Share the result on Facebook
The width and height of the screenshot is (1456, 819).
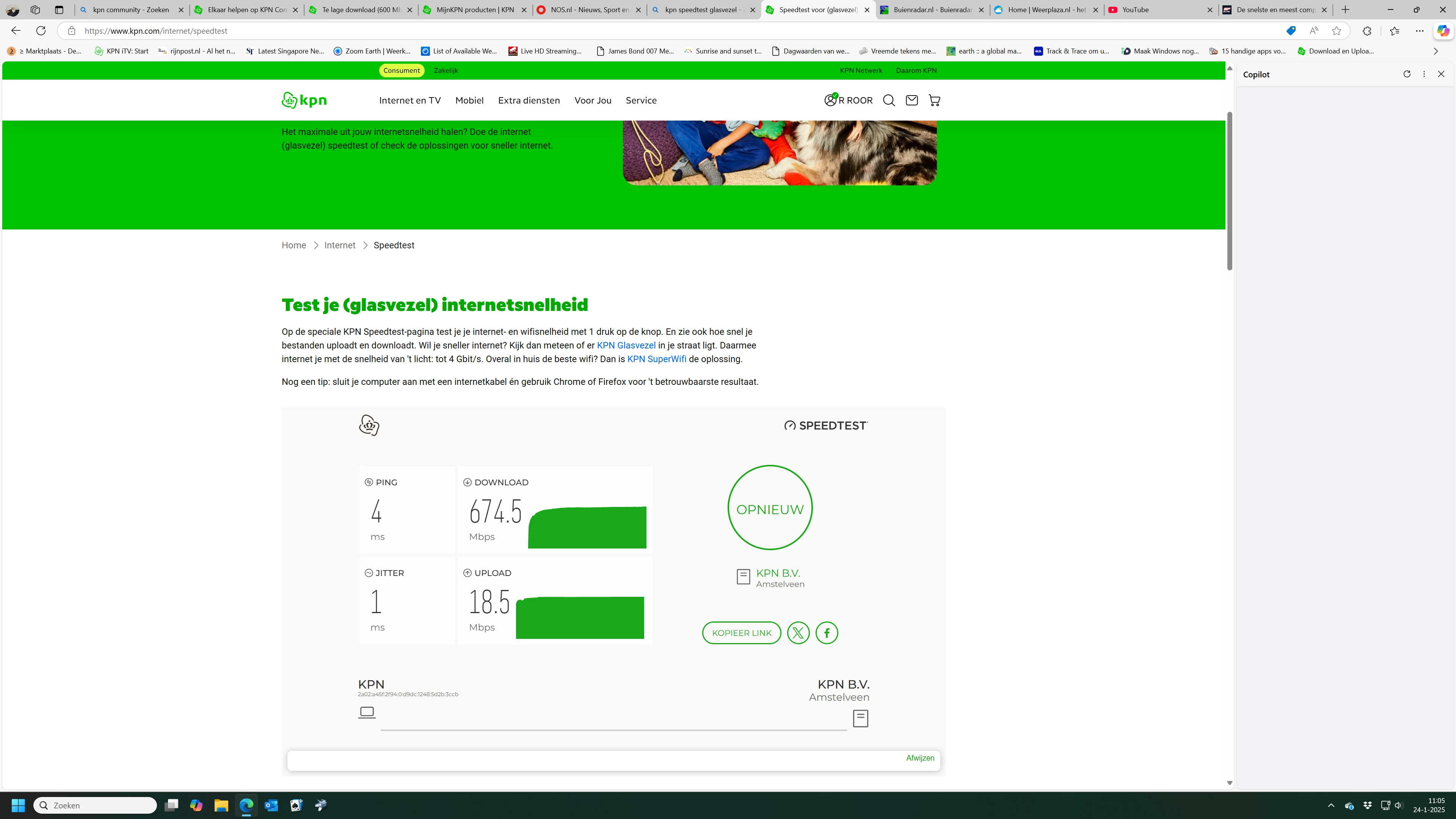826,632
